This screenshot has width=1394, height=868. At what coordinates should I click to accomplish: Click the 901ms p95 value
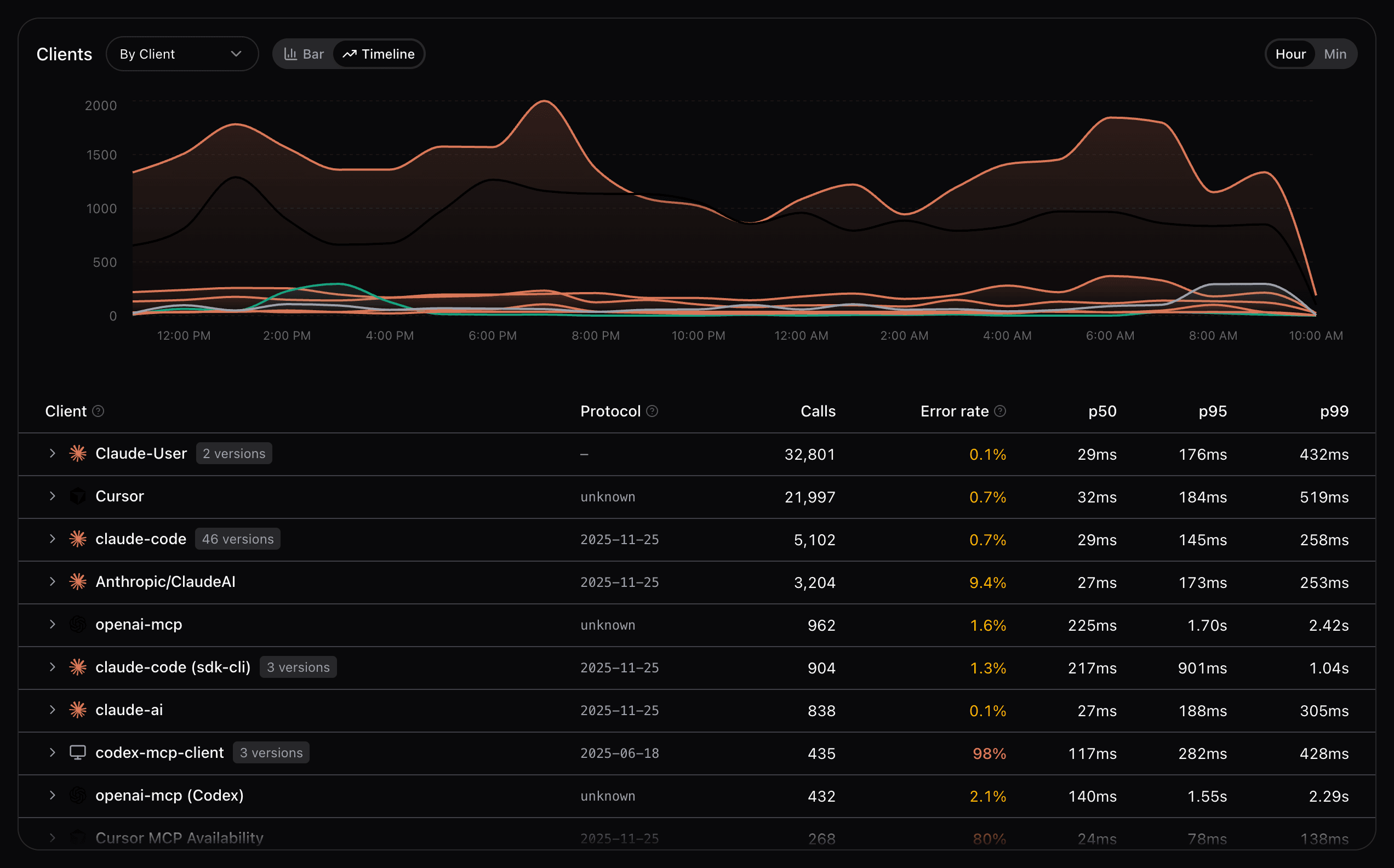coord(1202,668)
